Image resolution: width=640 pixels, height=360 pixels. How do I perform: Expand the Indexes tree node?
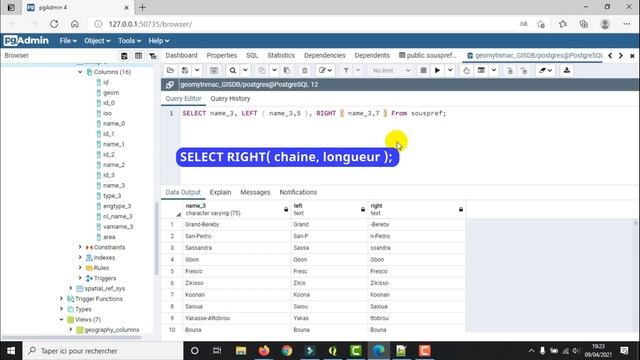80,258
